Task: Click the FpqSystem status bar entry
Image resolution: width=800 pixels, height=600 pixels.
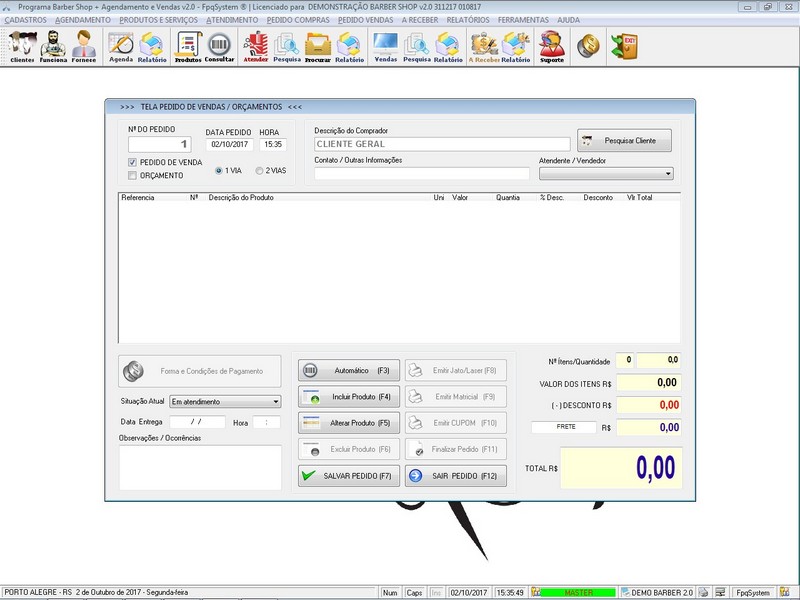Action: point(753,592)
